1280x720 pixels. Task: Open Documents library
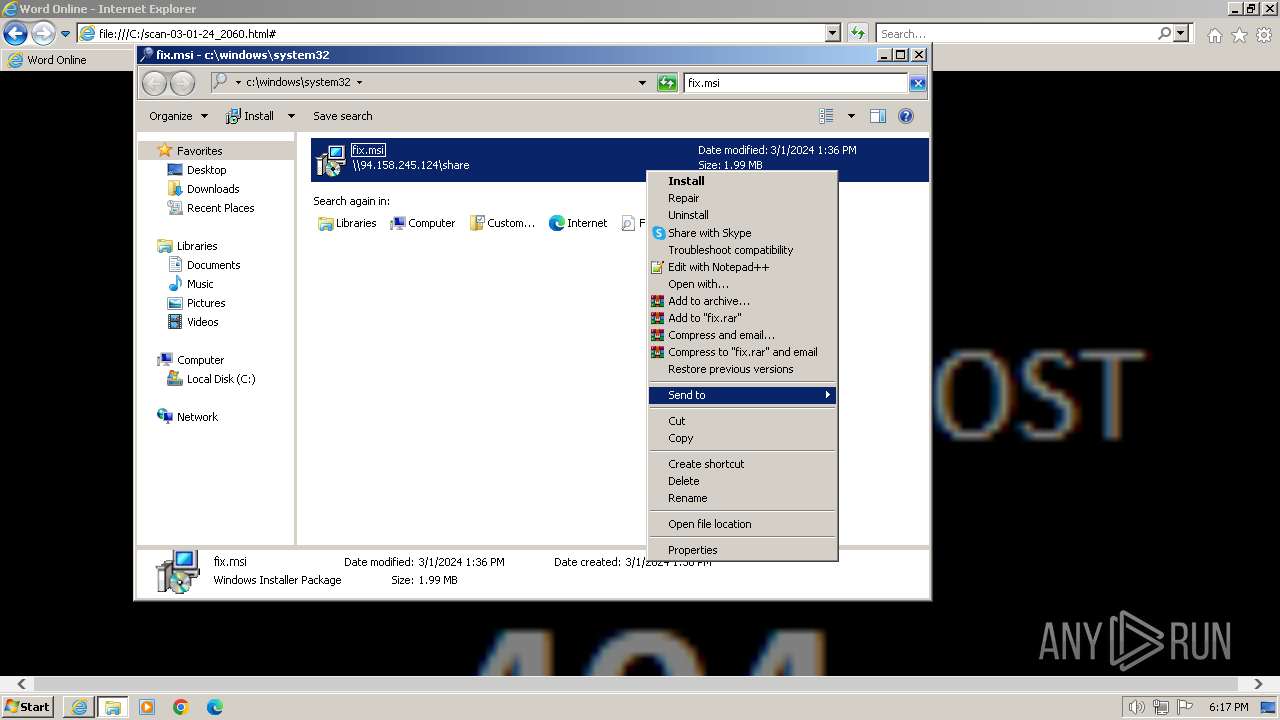pos(213,265)
